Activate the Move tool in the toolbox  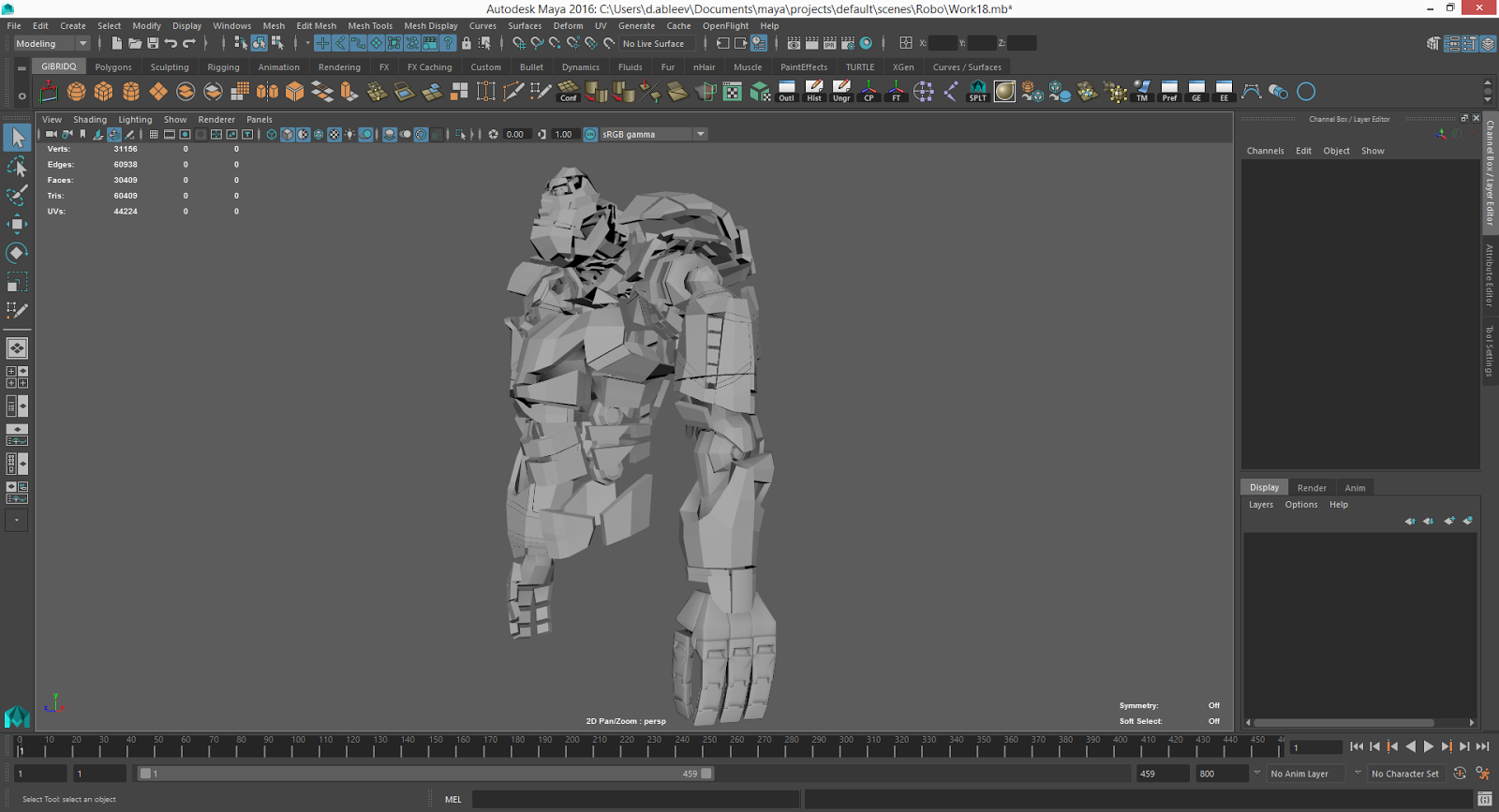[x=17, y=224]
